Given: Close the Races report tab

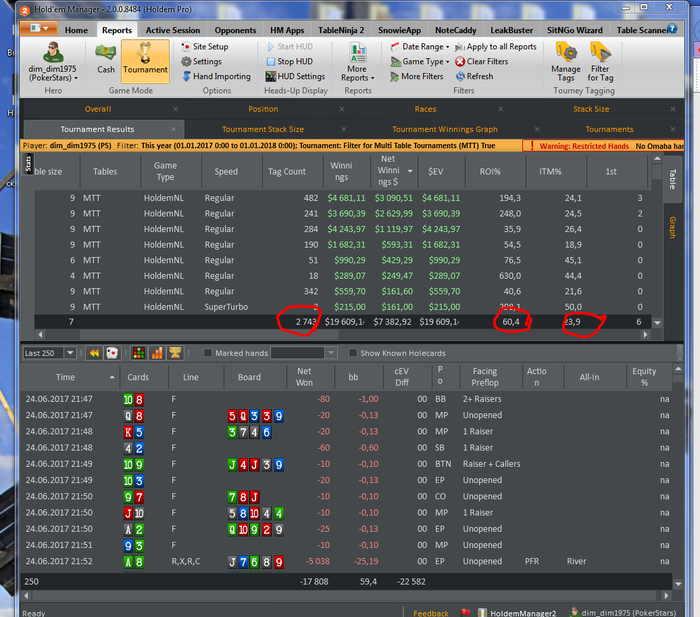Looking at the screenshot, I should coord(500,109).
